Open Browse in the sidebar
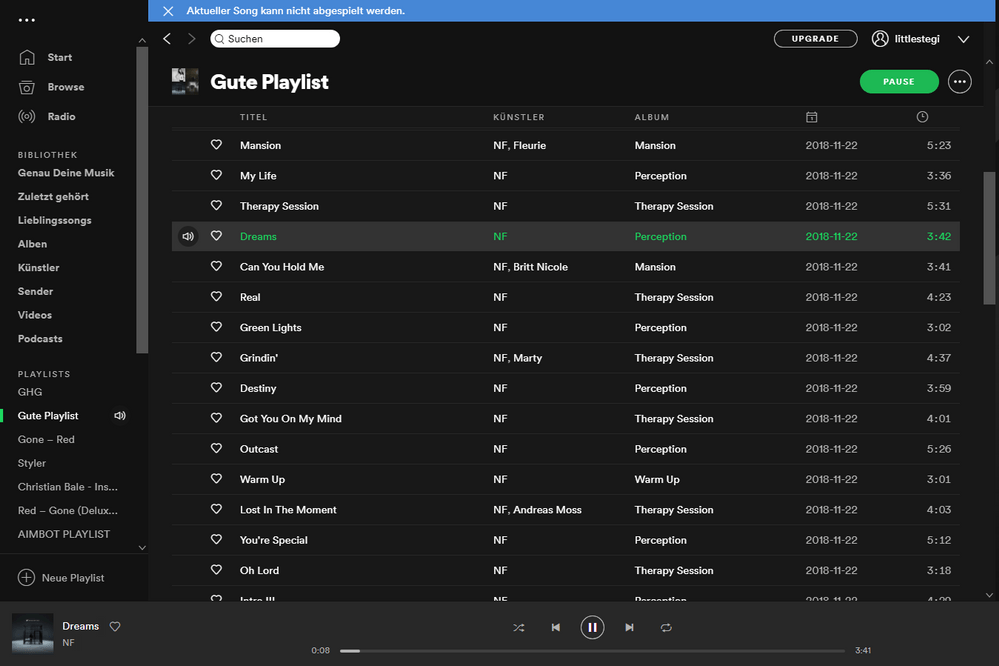999x666 pixels. [65, 87]
